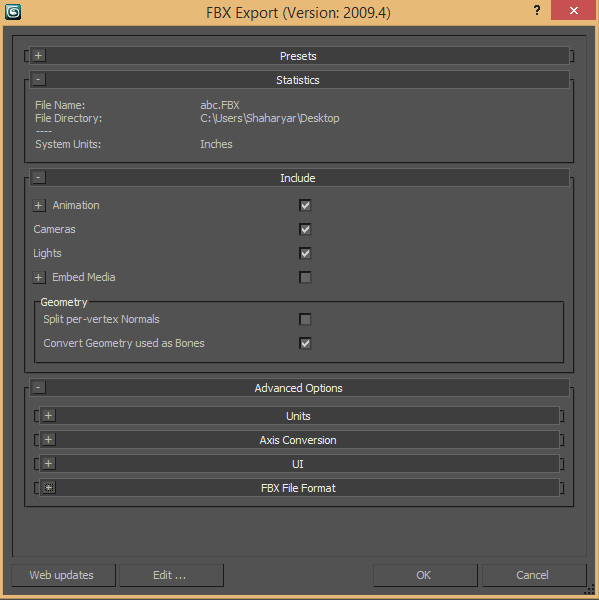Click the File Directory: label
Image resolution: width=599 pixels, height=600 pixels.
[69, 118]
